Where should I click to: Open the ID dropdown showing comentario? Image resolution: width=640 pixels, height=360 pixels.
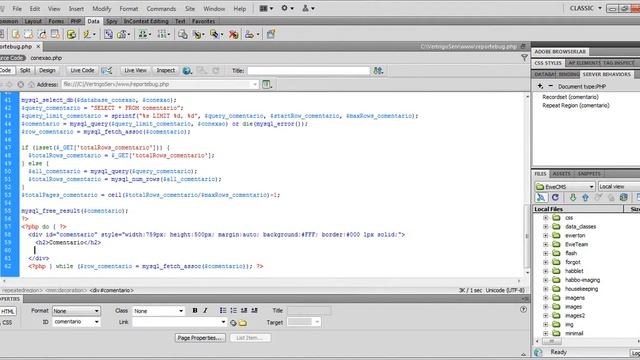click(76, 322)
